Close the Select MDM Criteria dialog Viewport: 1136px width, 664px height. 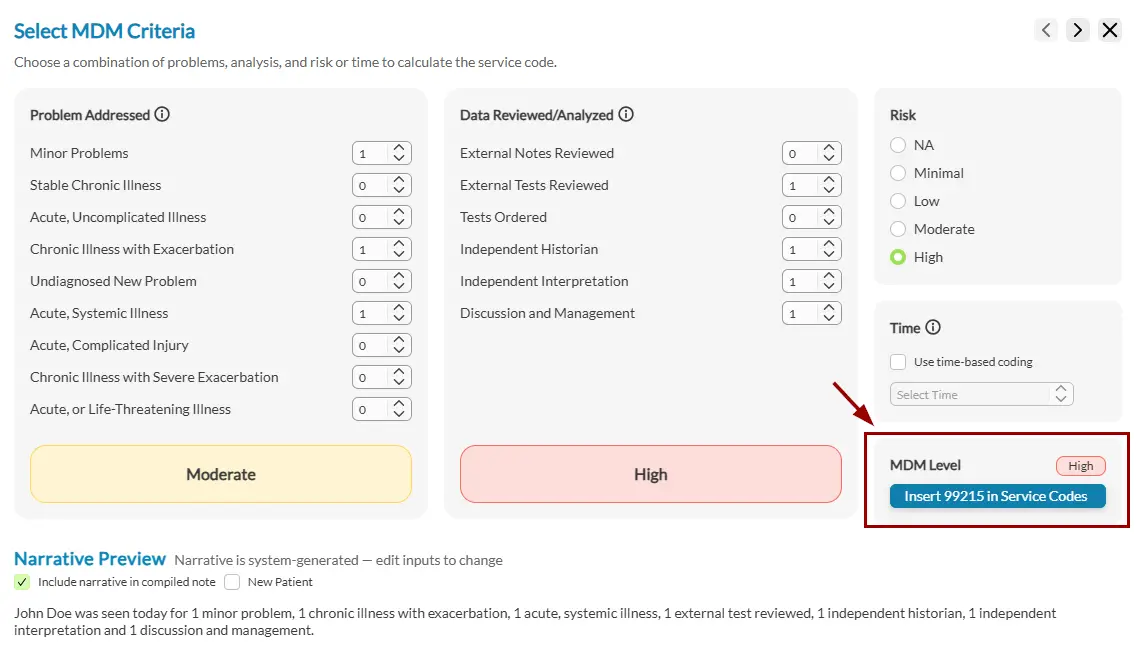1110,30
